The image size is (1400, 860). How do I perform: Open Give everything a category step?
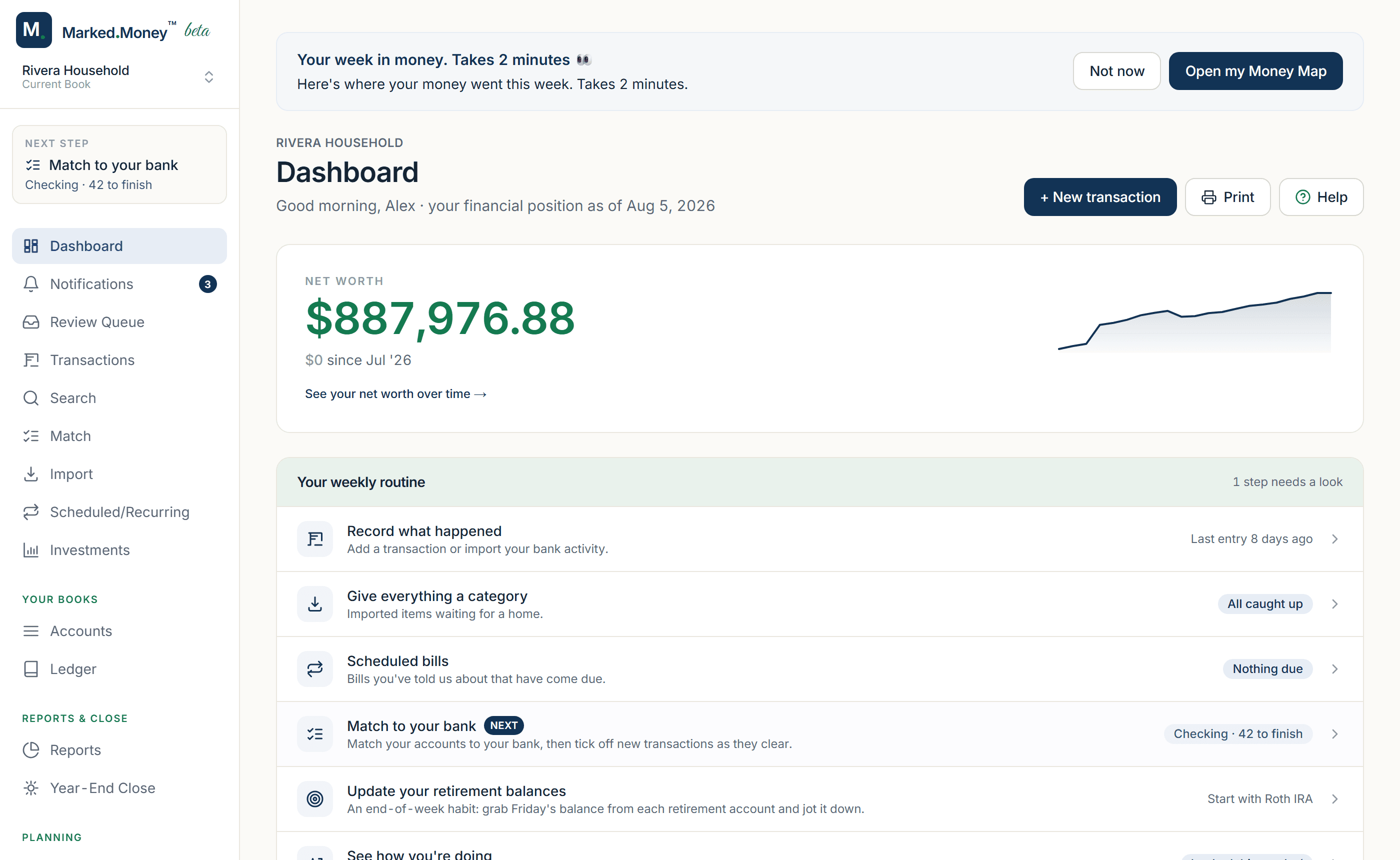[819, 603]
